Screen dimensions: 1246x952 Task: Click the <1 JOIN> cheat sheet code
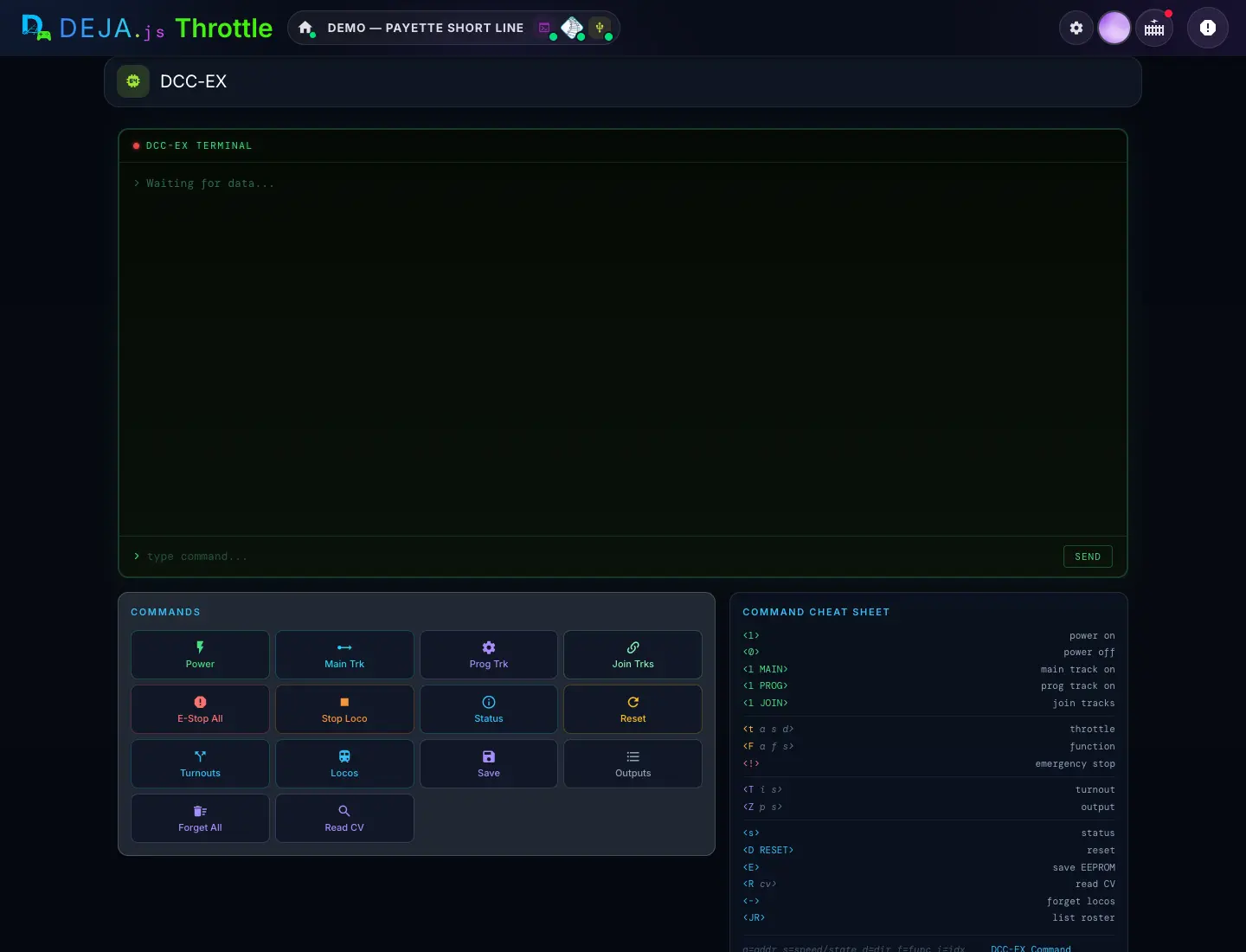[x=766, y=703]
